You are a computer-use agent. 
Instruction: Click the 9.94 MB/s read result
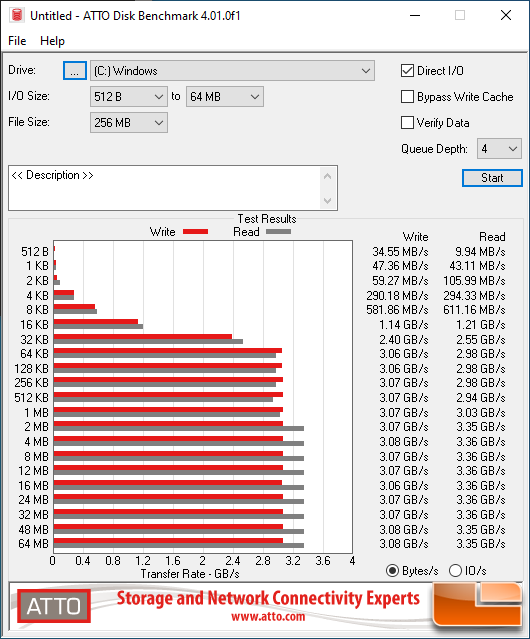[x=480, y=252]
